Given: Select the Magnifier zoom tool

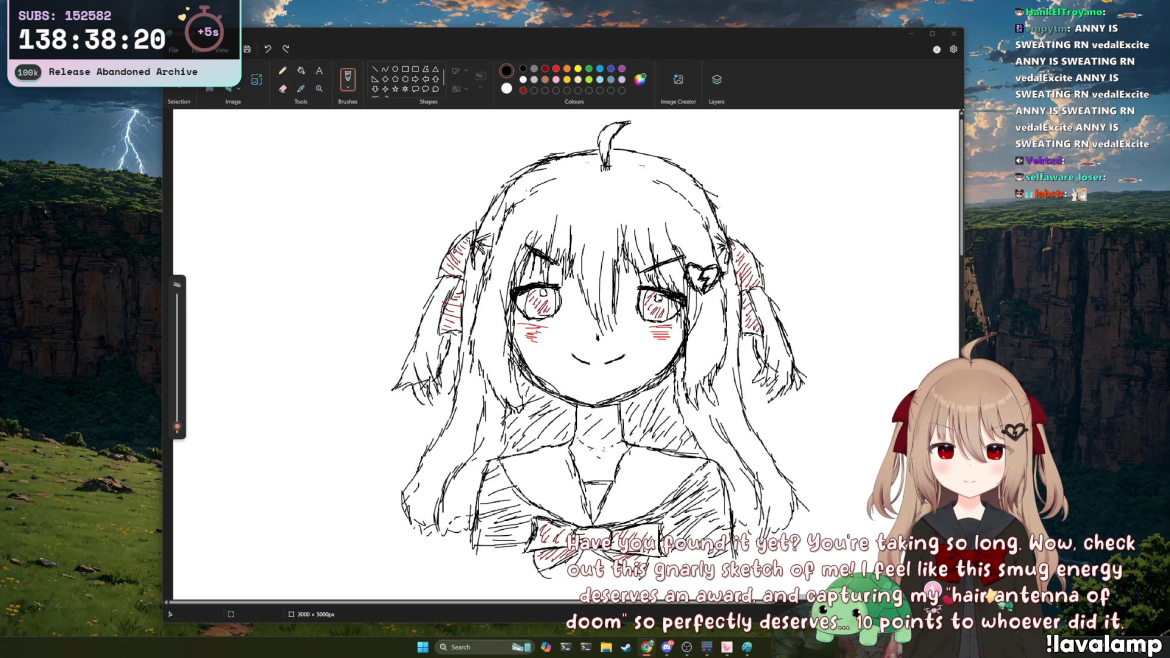Looking at the screenshot, I should (319, 88).
